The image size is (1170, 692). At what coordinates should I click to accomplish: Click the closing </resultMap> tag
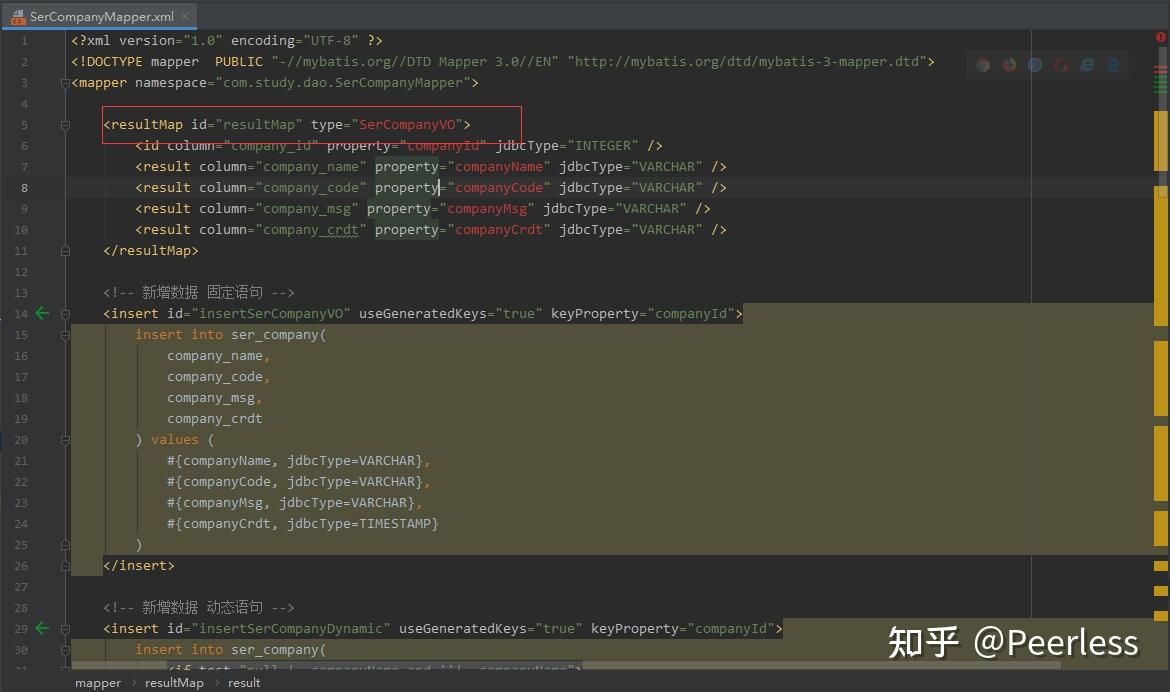click(151, 250)
